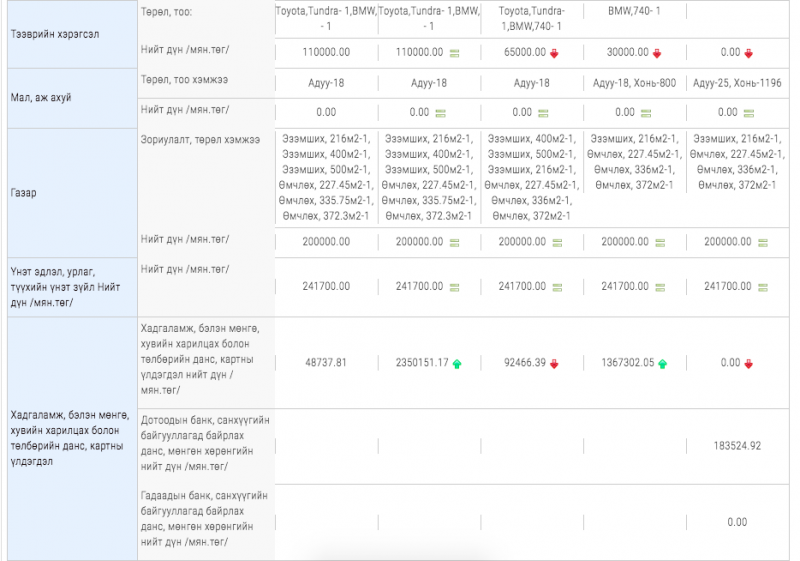Viewport: 800px width, 561px height.
Task: Select the Тээврийн хэрэгсэл row header
Action: [x=70, y=33]
